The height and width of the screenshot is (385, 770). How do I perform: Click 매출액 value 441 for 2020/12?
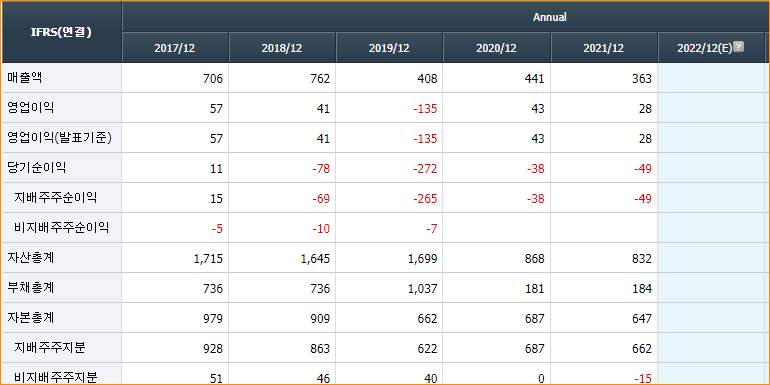(534, 79)
